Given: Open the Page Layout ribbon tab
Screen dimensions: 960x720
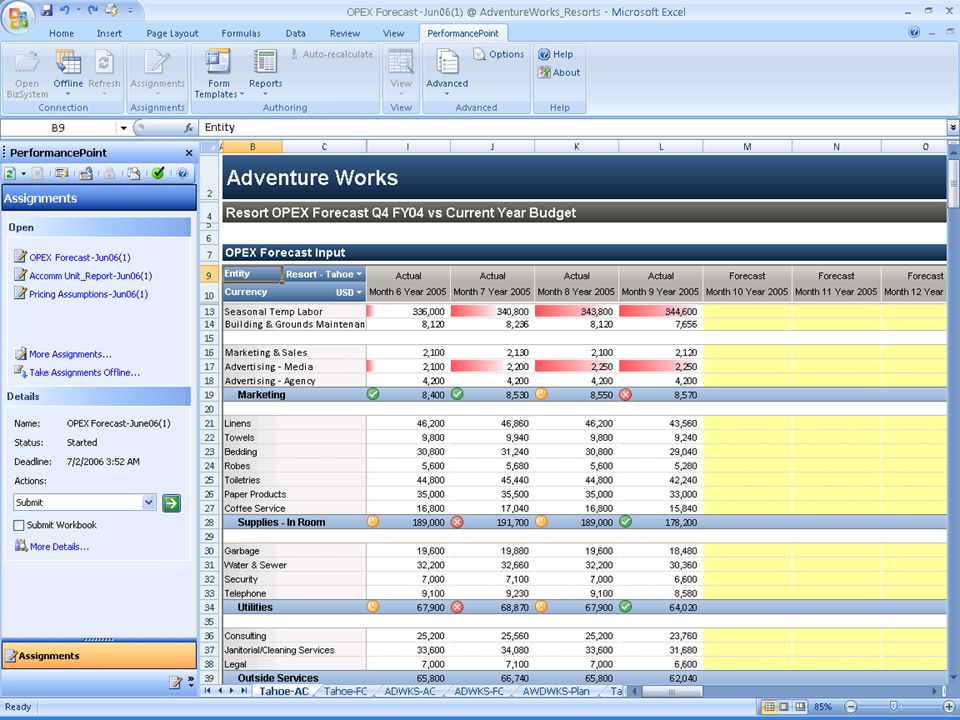Looking at the screenshot, I should click(x=172, y=34).
